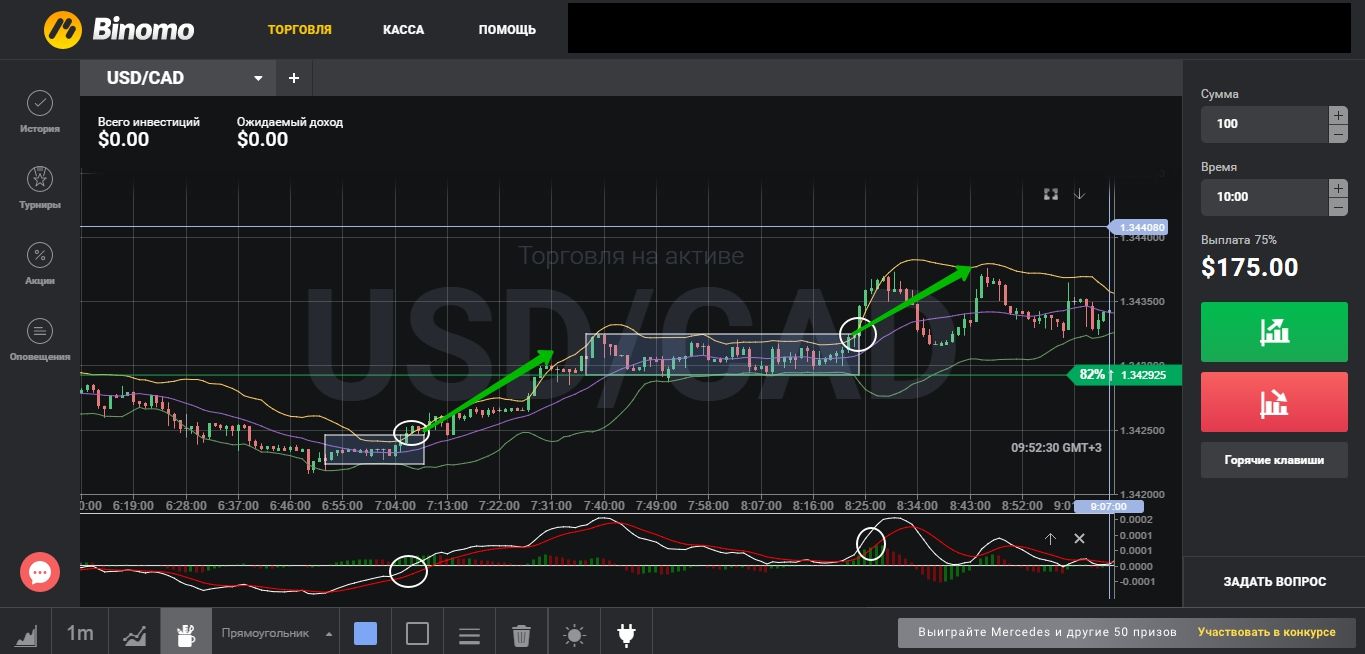Image resolution: width=1365 pixels, height=654 pixels.
Task: Close the MACD indicator panel
Action: [1079, 539]
